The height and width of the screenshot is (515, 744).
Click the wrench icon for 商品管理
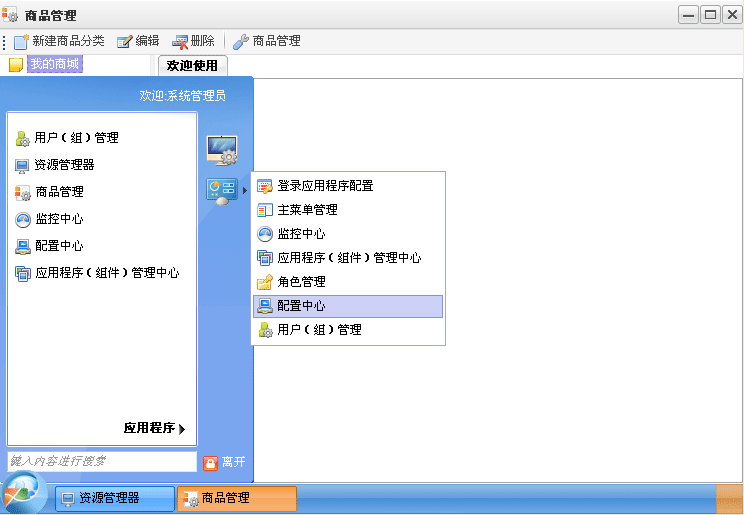pos(241,42)
